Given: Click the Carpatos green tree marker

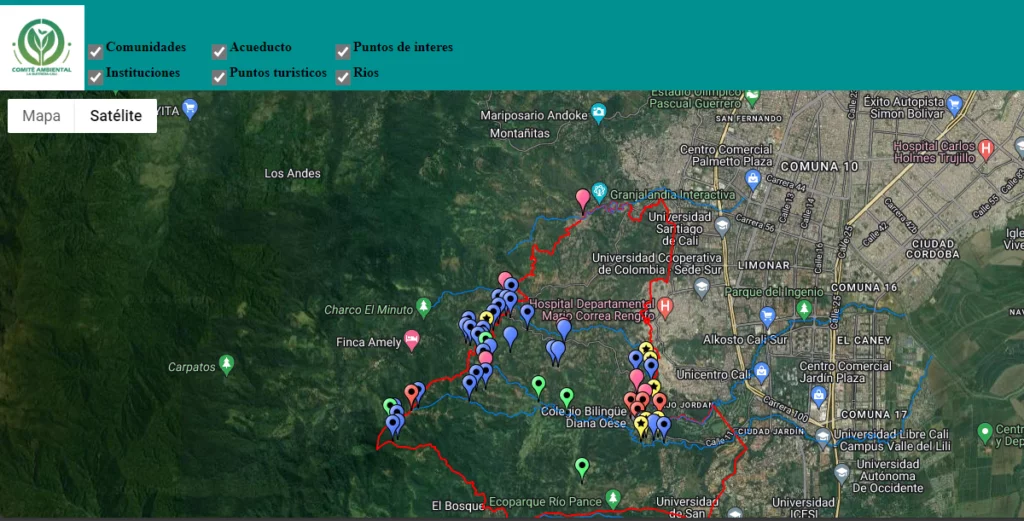Looking at the screenshot, I should [x=227, y=364].
